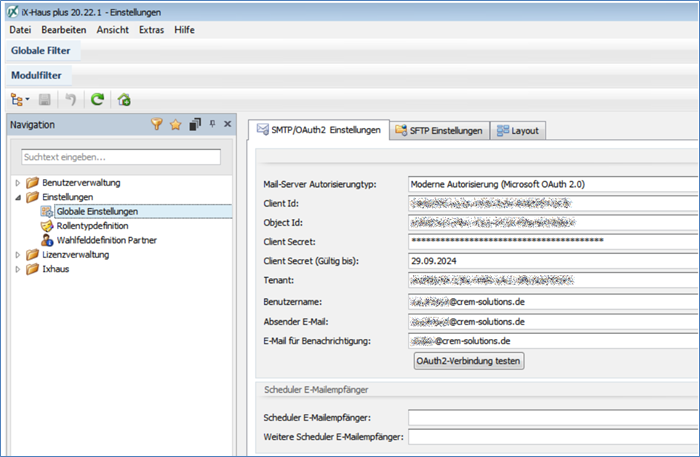Click the favorites star icon
Image resolution: width=700 pixels, height=457 pixels.
(175, 125)
